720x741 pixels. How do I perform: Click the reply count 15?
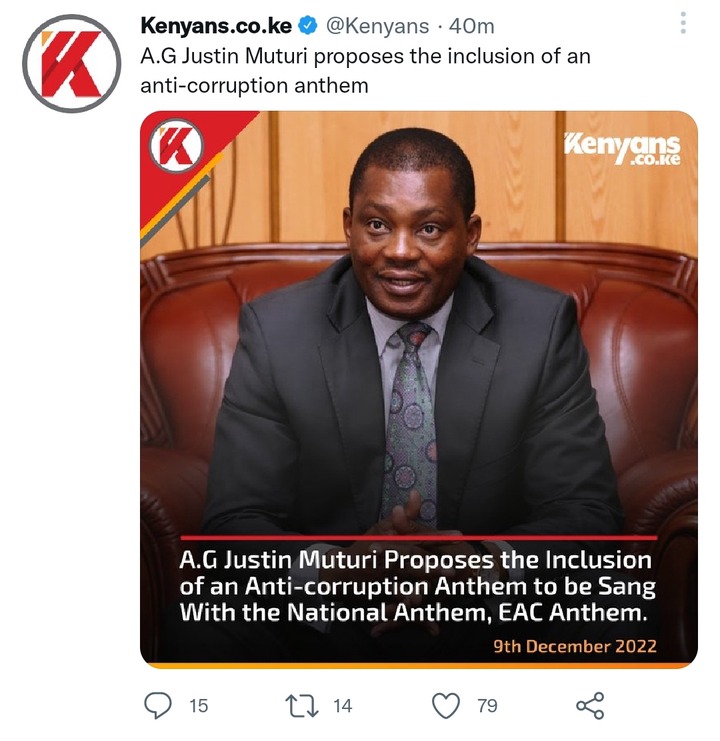[x=199, y=706]
